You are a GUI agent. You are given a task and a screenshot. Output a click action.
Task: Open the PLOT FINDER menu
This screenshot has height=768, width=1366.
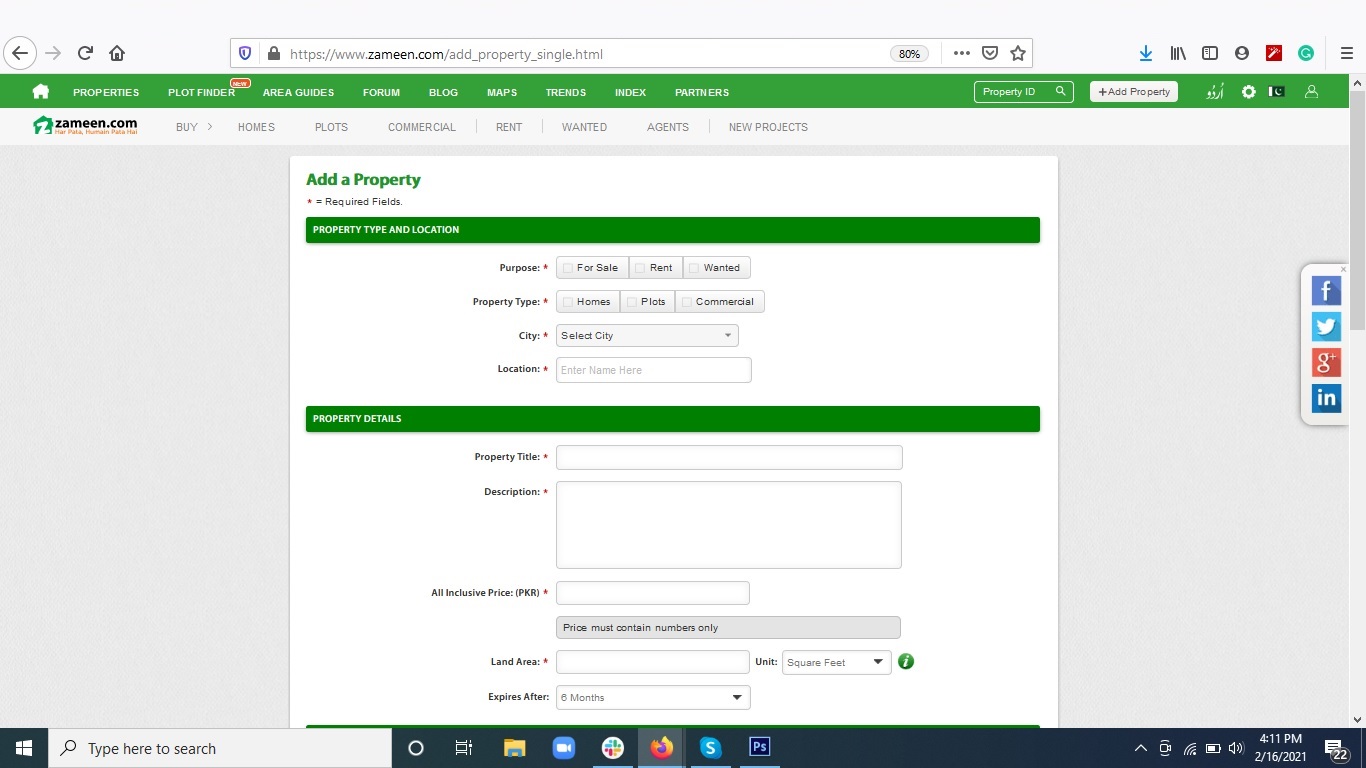click(201, 92)
